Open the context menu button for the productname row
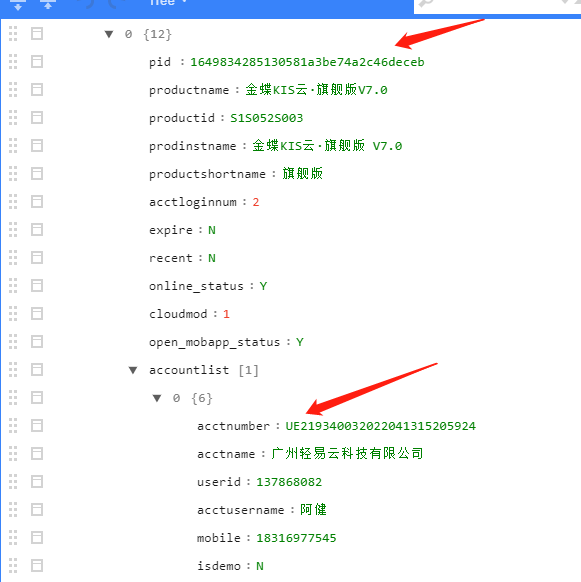Viewport: 581px width, 582px height. click(37, 89)
